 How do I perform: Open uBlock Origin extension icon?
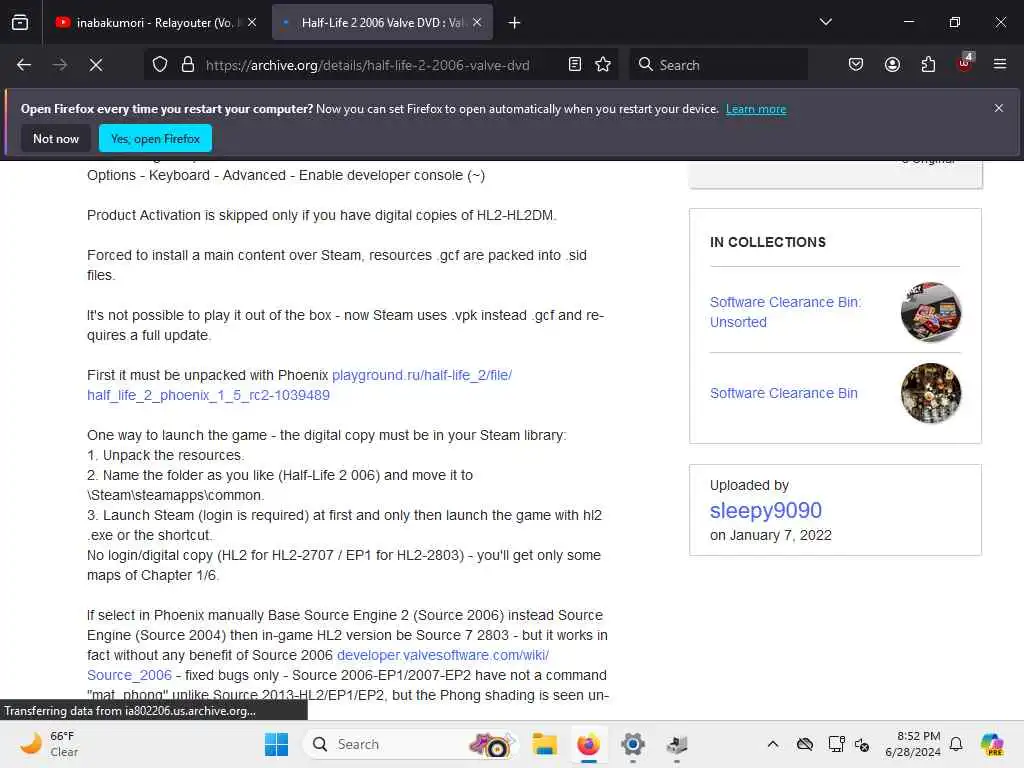tap(965, 63)
